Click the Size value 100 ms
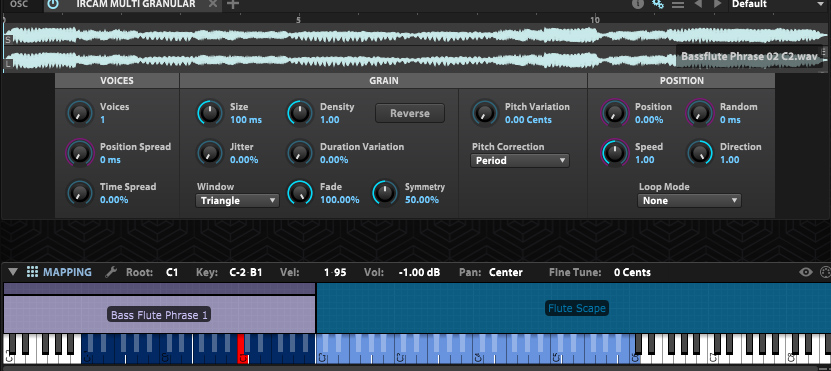Screen dimensions: 831x371 [246, 120]
